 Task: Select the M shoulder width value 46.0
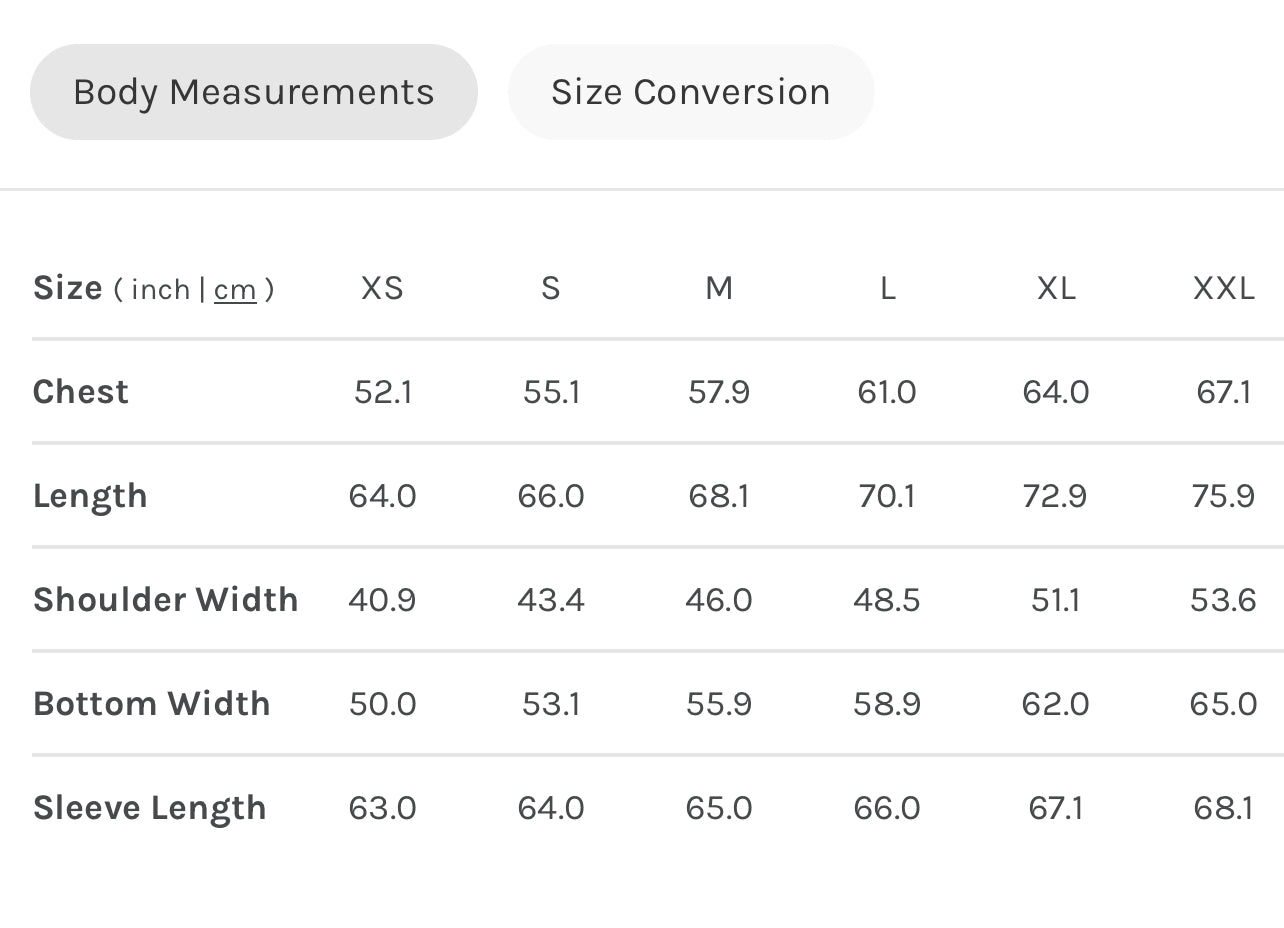point(719,599)
